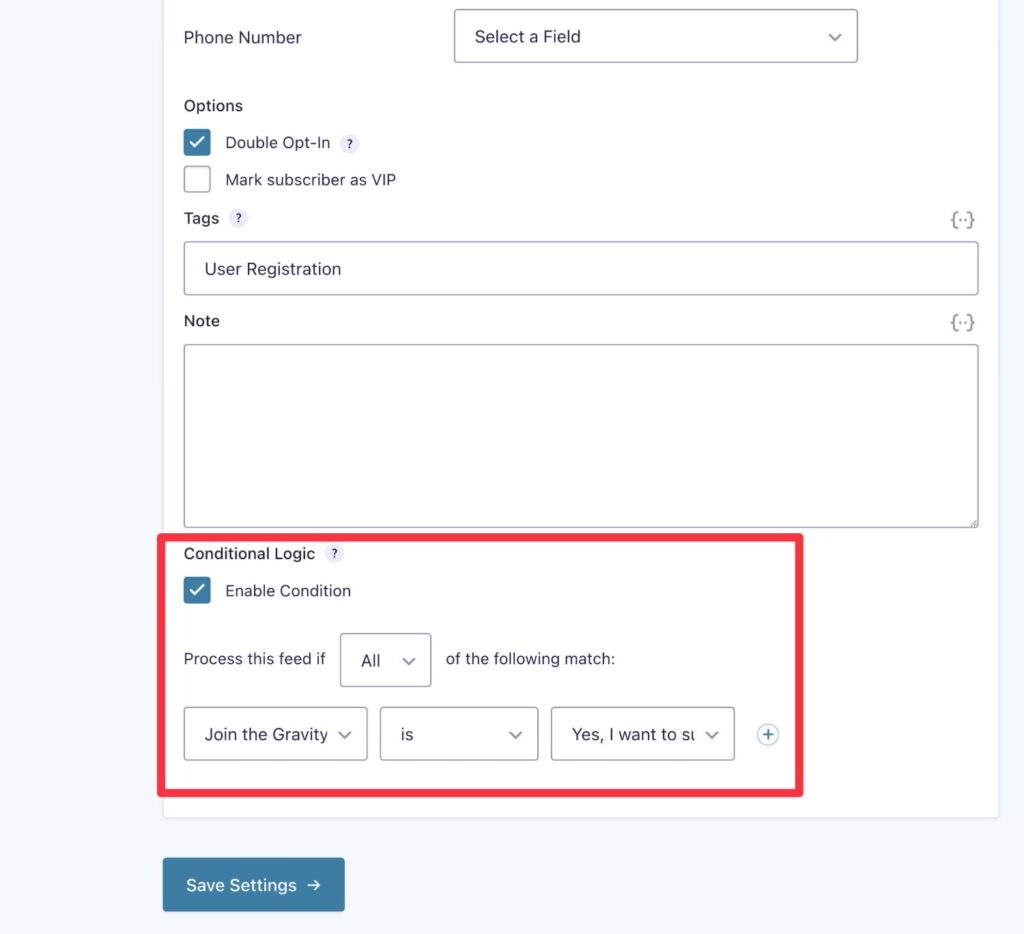Open the Join the Gravity field dropdown

click(x=275, y=734)
